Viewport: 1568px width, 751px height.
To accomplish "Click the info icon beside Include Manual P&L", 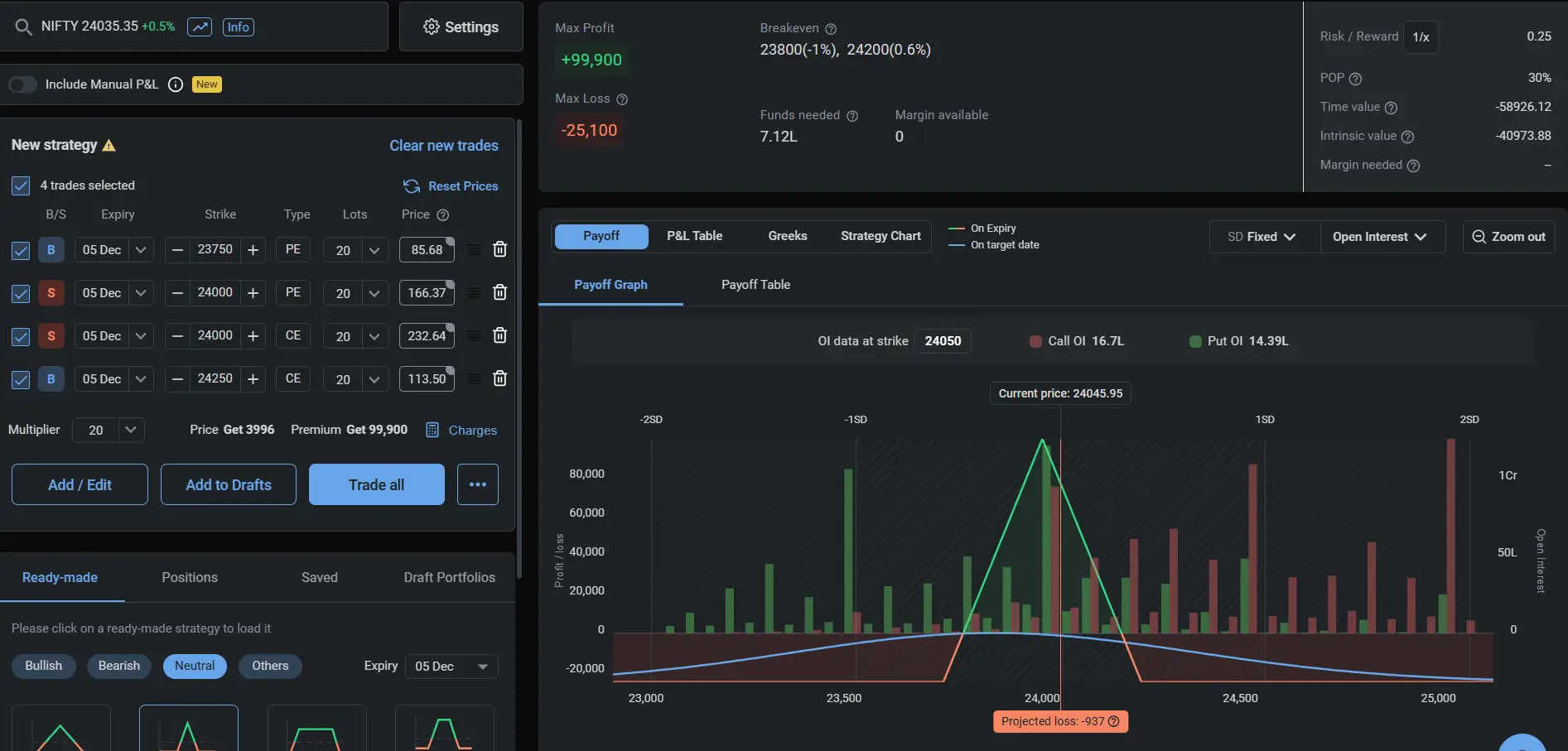I will (176, 84).
